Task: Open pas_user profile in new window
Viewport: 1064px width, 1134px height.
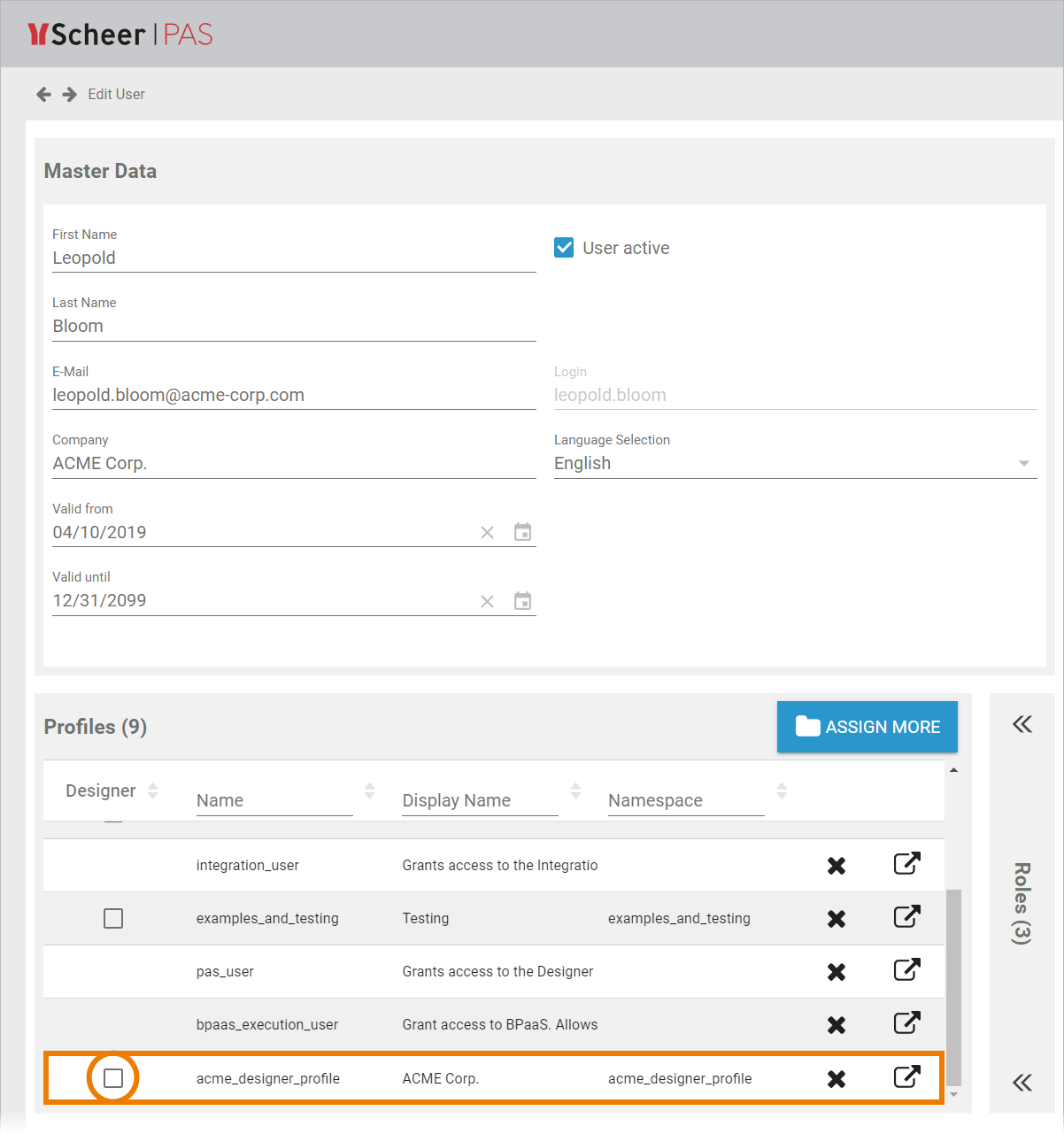Action: 906,970
